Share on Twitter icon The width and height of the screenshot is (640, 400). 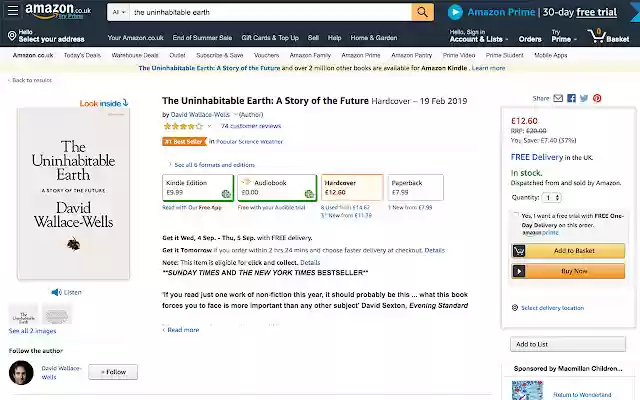pyautogui.click(x=584, y=98)
